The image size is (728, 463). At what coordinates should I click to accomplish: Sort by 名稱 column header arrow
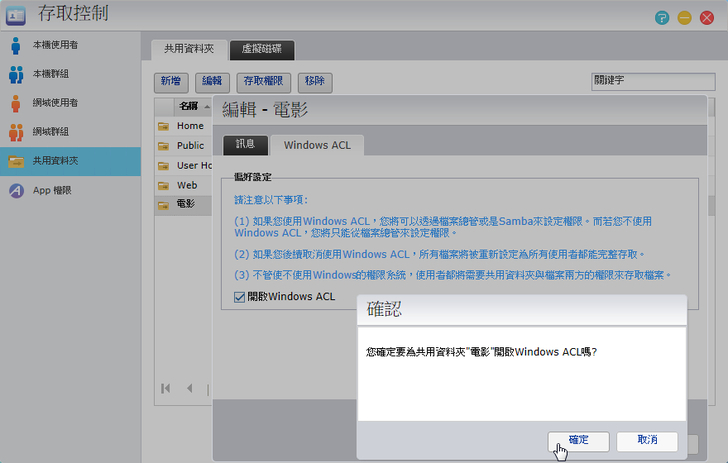pos(207,107)
